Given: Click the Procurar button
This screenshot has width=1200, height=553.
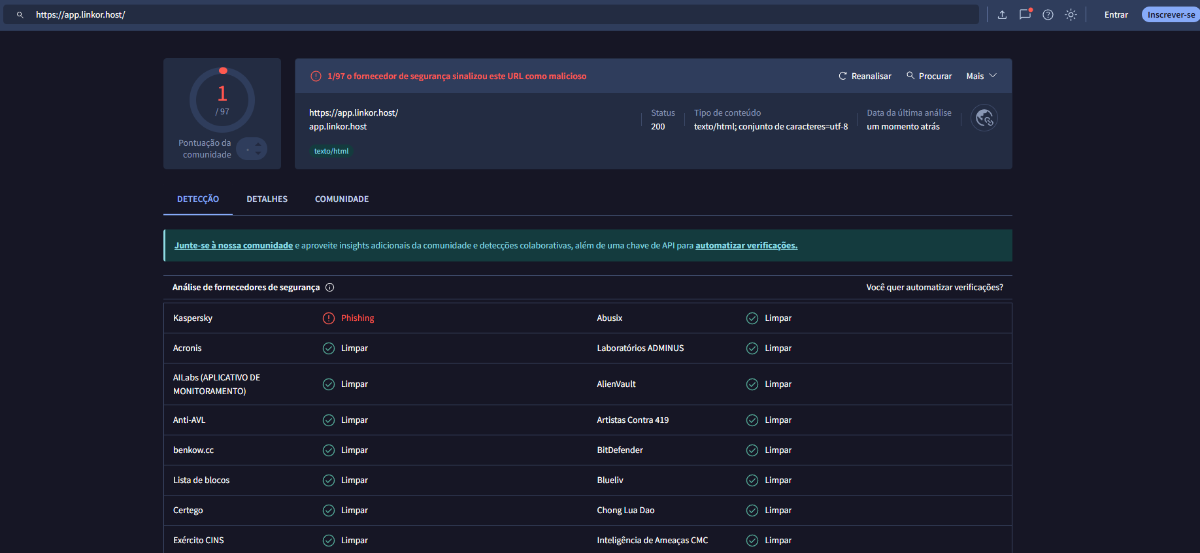Looking at the screenshot, I should [x=929, y=76].
